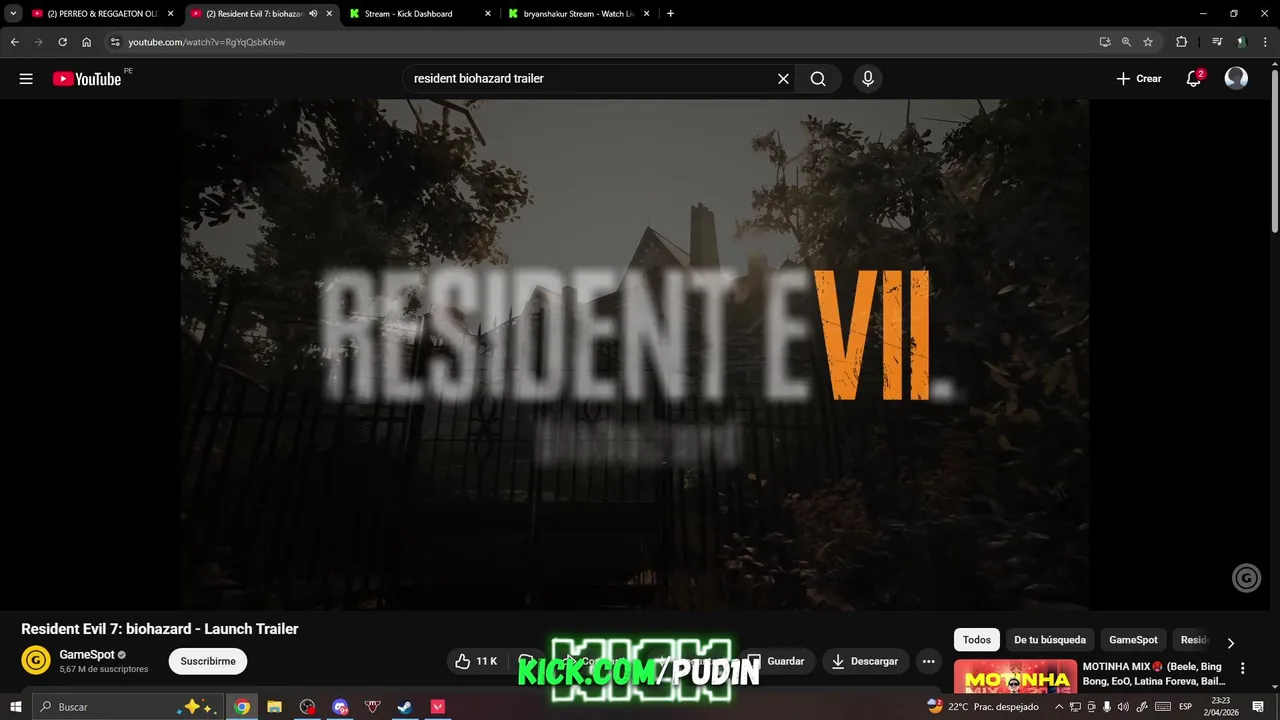Open the Crear upload menu
The image size is (1280, 720).
[x=1139, y=79]
